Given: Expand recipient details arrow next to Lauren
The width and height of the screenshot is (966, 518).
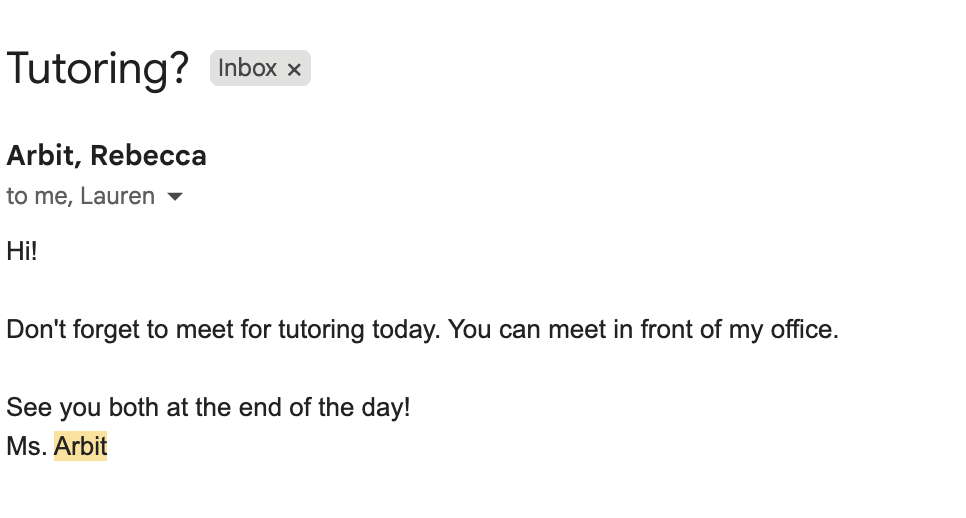Looking at the screenshot, I should click(x=175, y=197).
